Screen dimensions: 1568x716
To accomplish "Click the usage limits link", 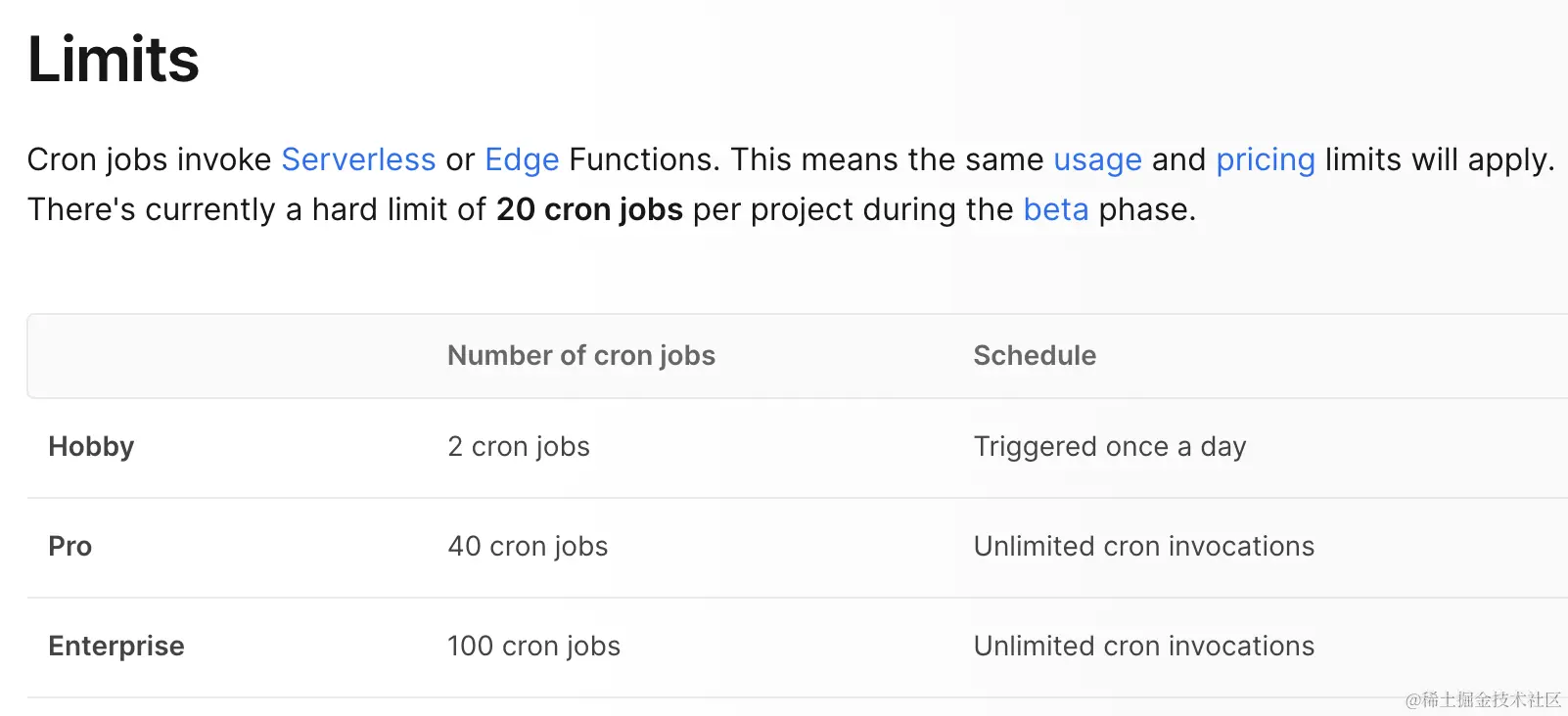I will pyautogui.click(x=1097, y=159).
